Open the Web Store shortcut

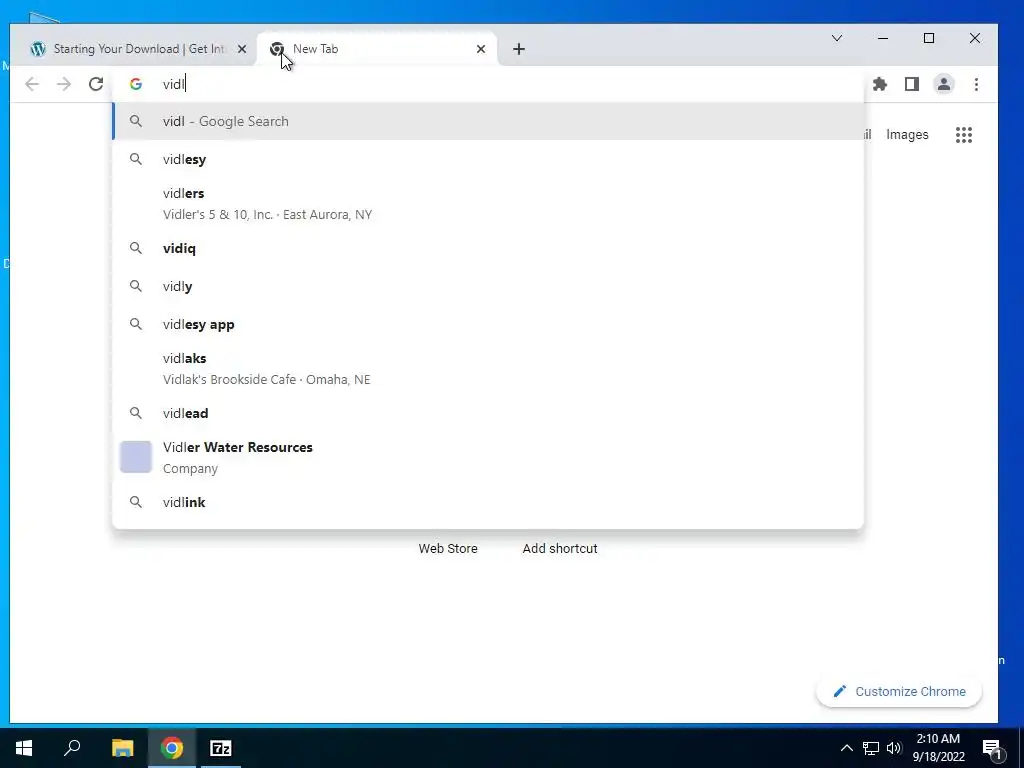(448, 549)
